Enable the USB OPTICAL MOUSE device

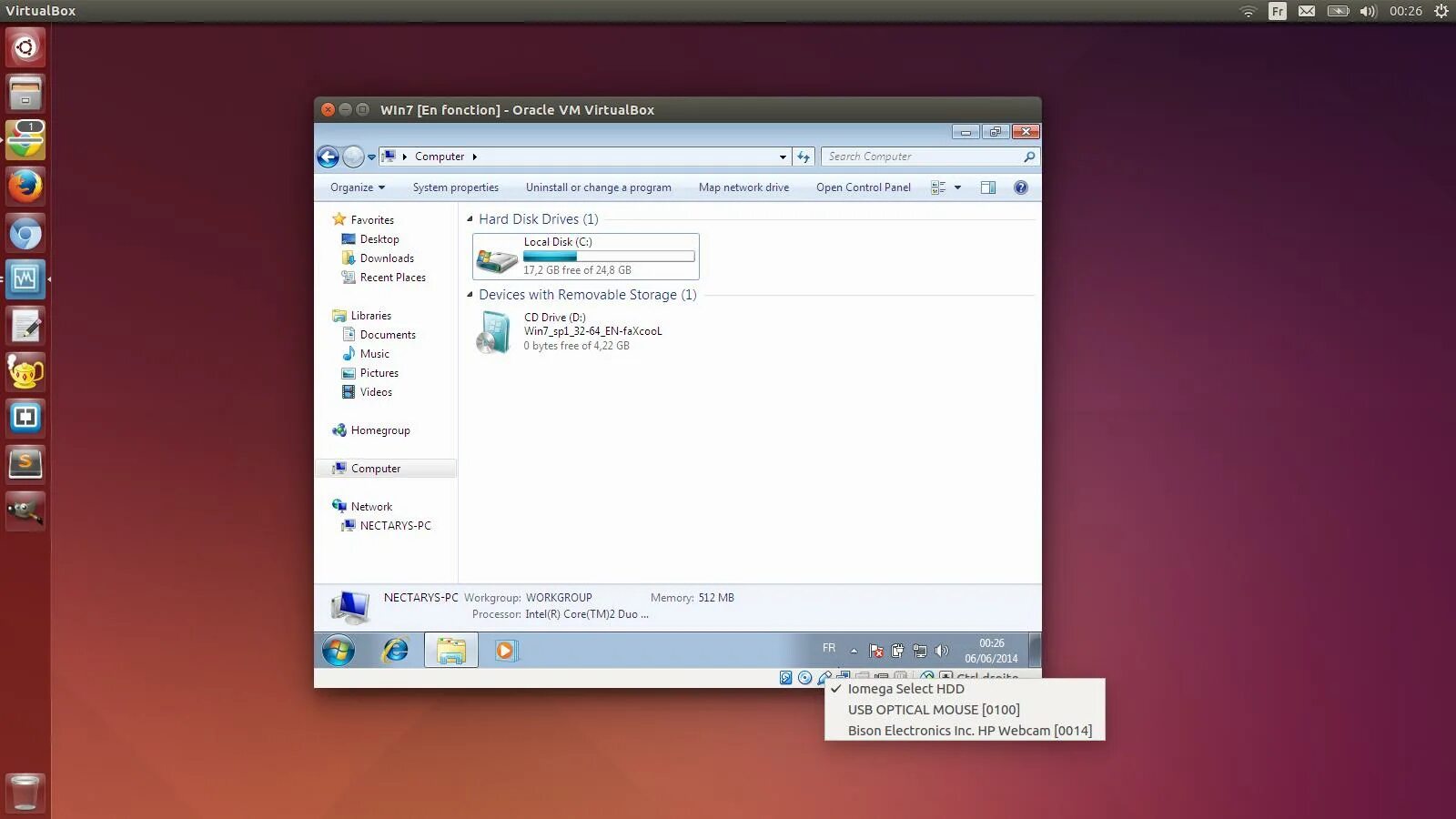coord(934,709)
